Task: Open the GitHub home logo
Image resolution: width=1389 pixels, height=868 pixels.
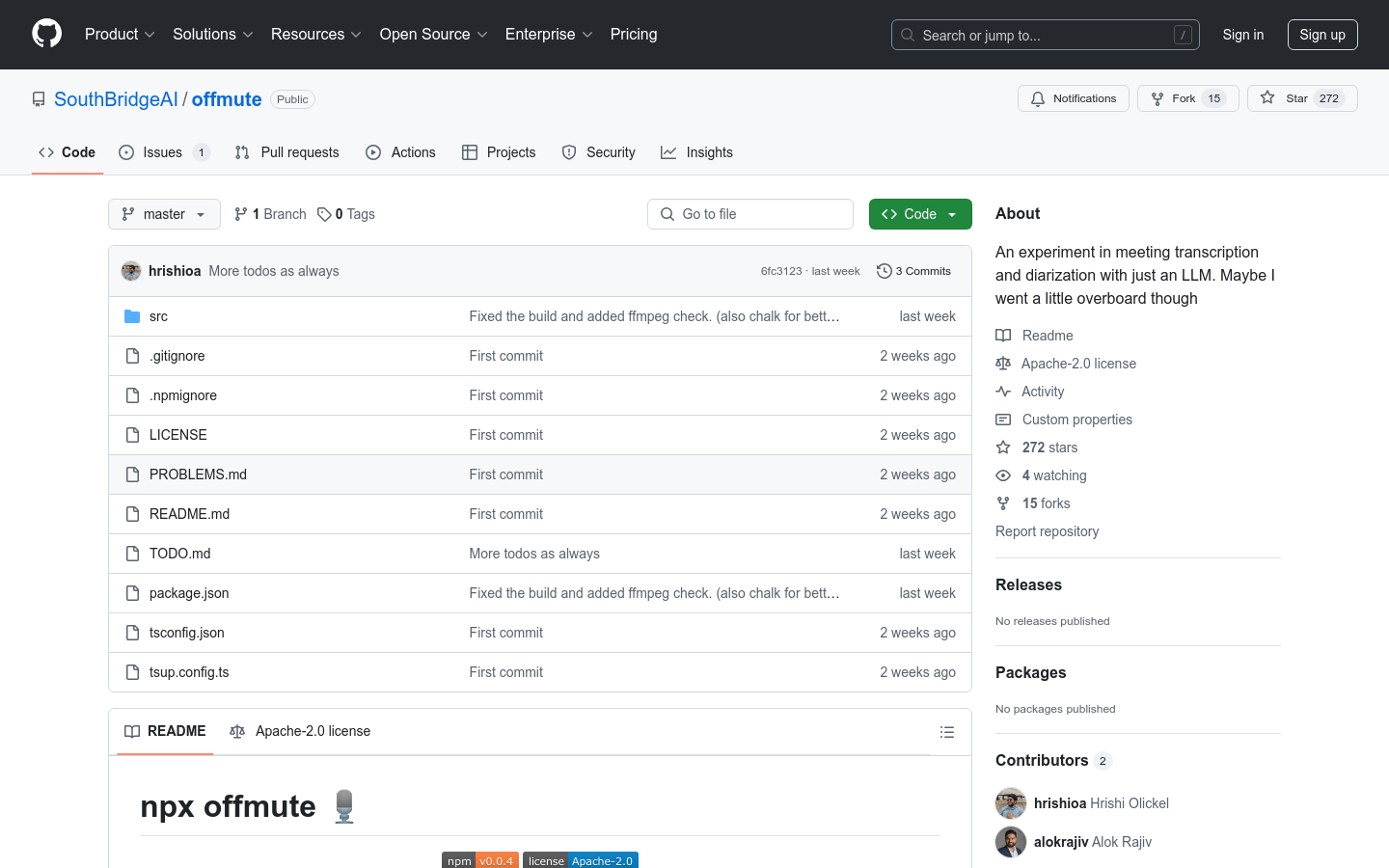Action: click(x=46, y=34)
